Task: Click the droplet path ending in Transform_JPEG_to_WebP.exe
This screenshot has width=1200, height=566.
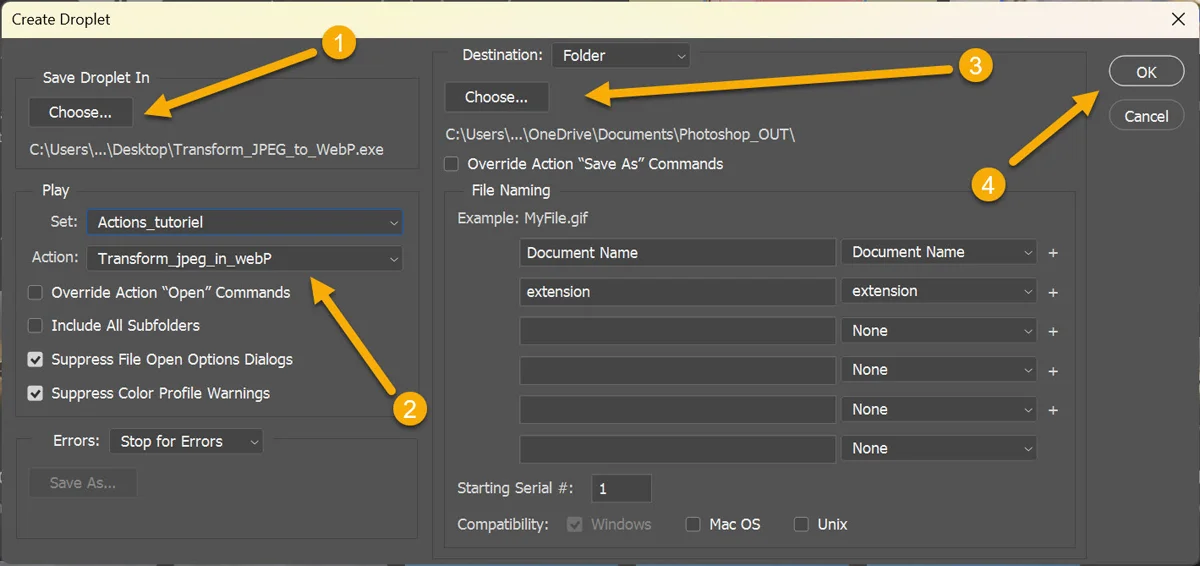Action: [x=207, y=150]
